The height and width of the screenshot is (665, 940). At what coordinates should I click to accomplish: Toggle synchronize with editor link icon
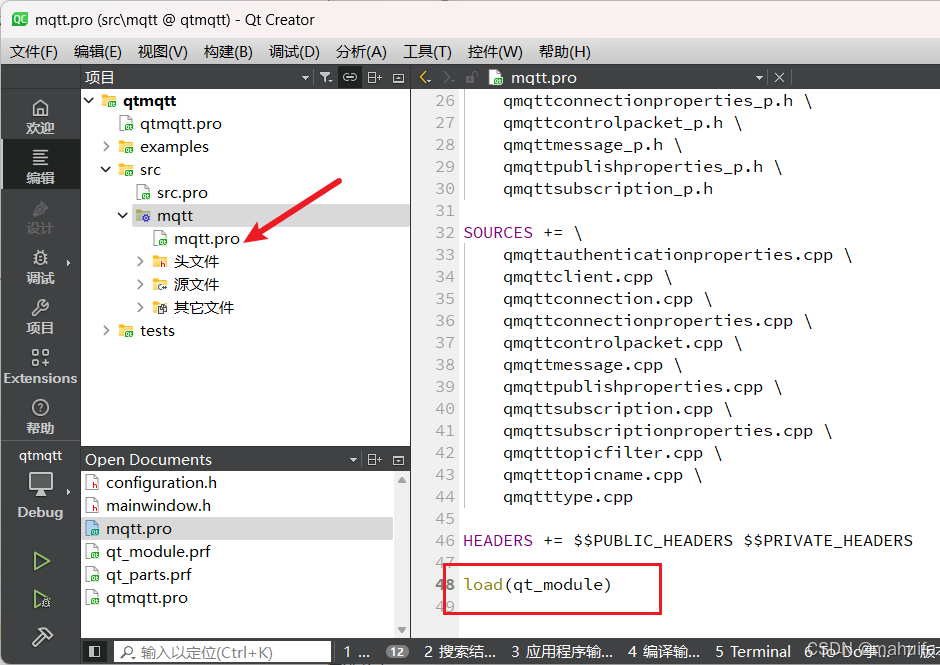pyautogui.click(x=350, y=77)
